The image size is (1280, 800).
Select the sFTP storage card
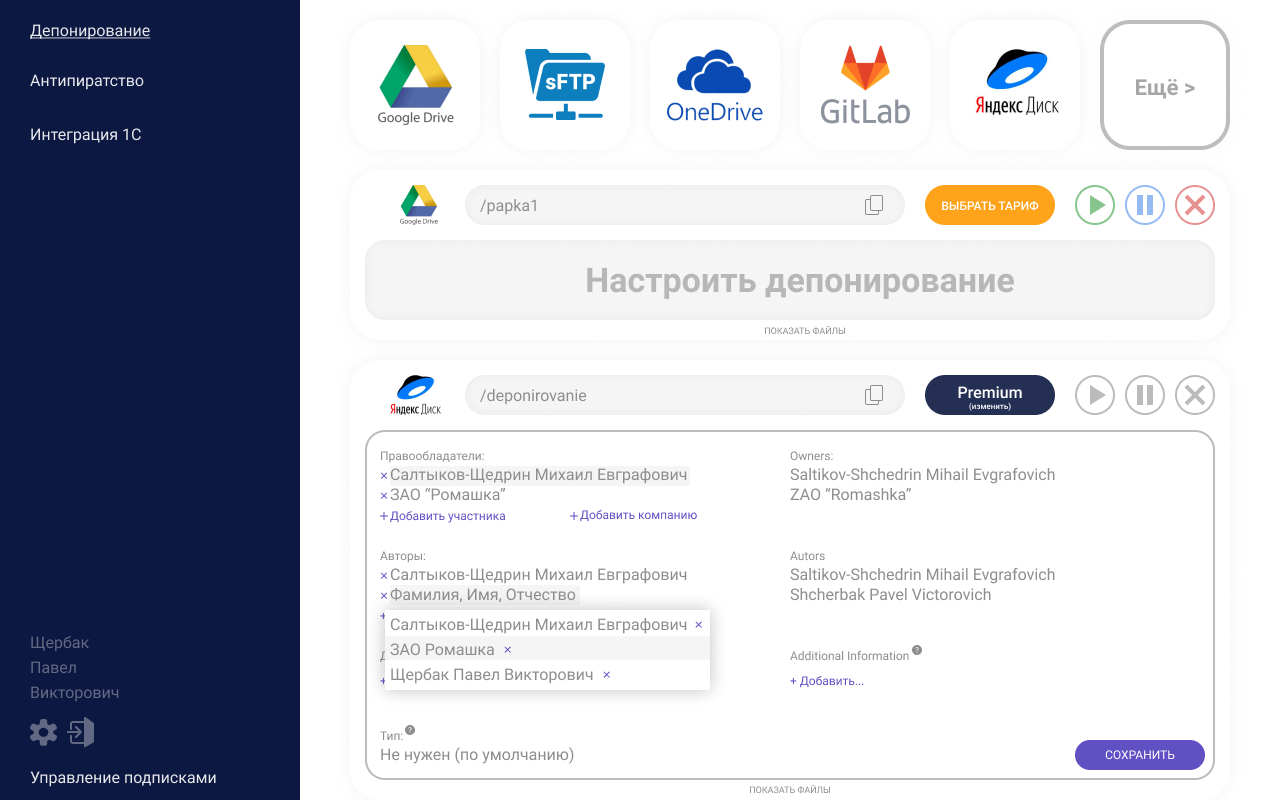[565, 85]
